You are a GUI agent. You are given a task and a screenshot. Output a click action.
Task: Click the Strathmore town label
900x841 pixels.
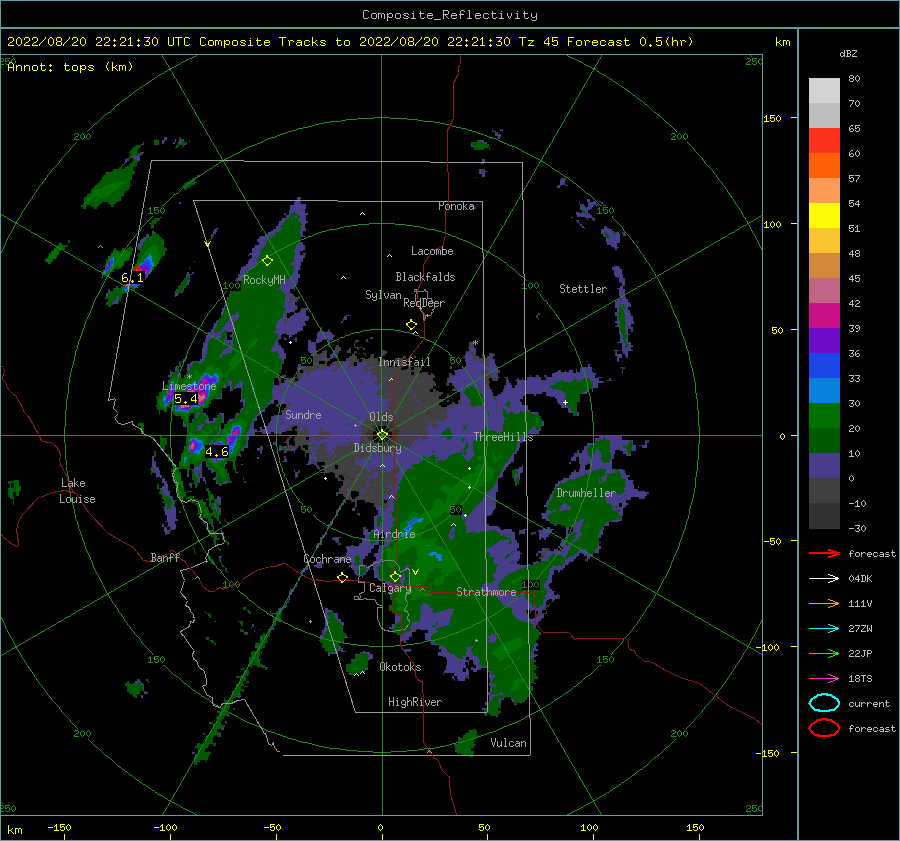486,592
